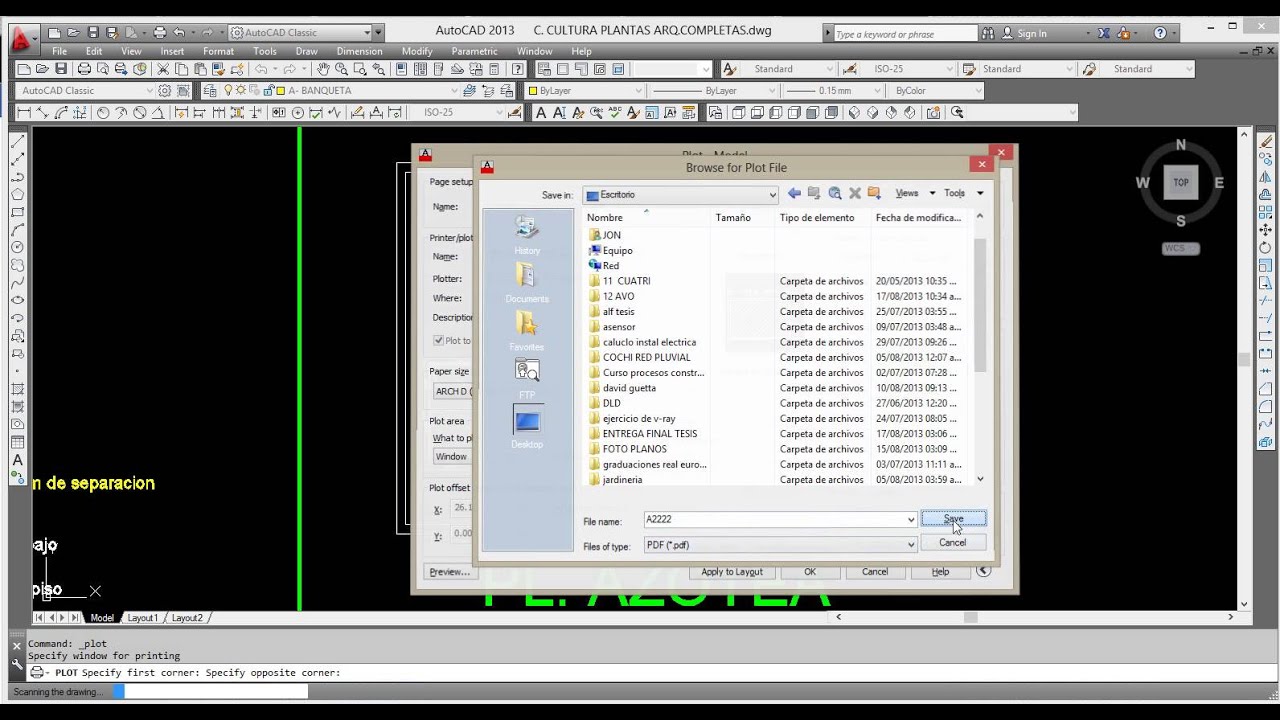The height and width of the screenshot is (720, 1280).
Task: Click the drawing area horizontal scrollbar
Action: pos(1034,617)
